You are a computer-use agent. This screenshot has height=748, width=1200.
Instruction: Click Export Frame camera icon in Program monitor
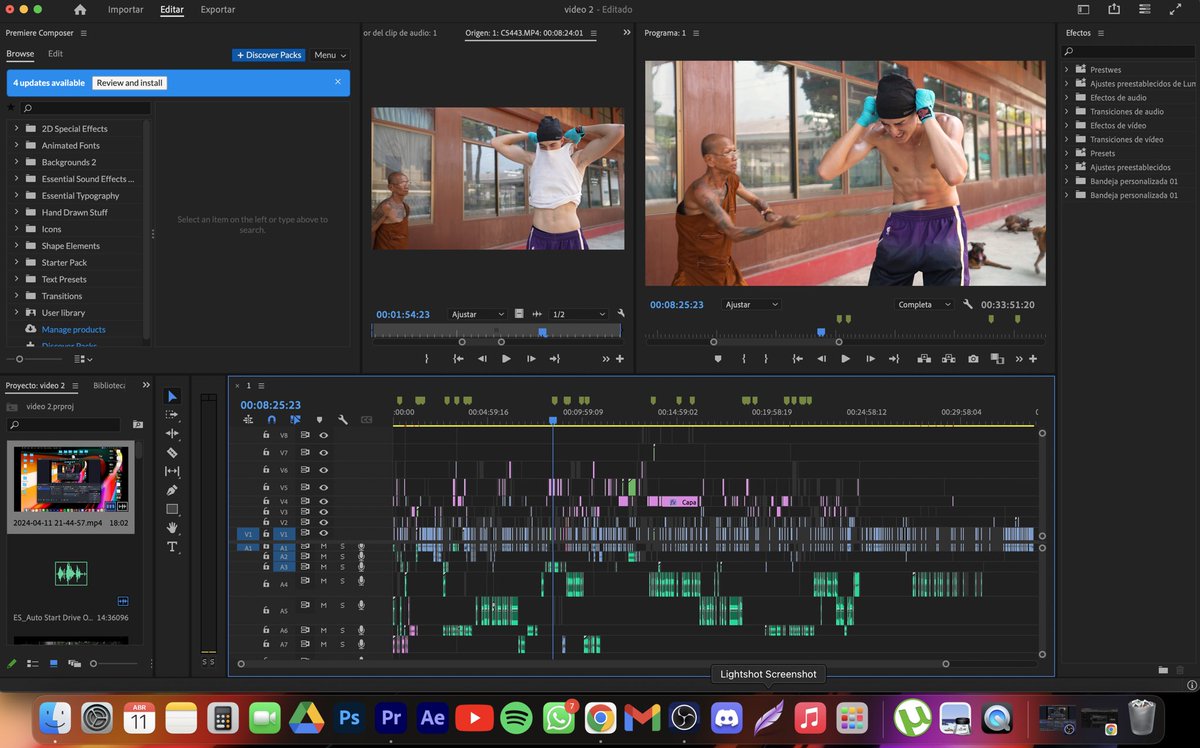coord(973,359)
